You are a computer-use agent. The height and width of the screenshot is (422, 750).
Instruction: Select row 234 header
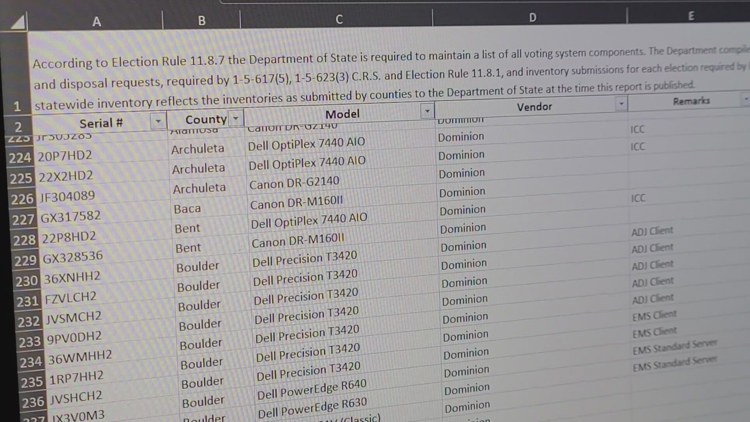(x=31, y=362)
